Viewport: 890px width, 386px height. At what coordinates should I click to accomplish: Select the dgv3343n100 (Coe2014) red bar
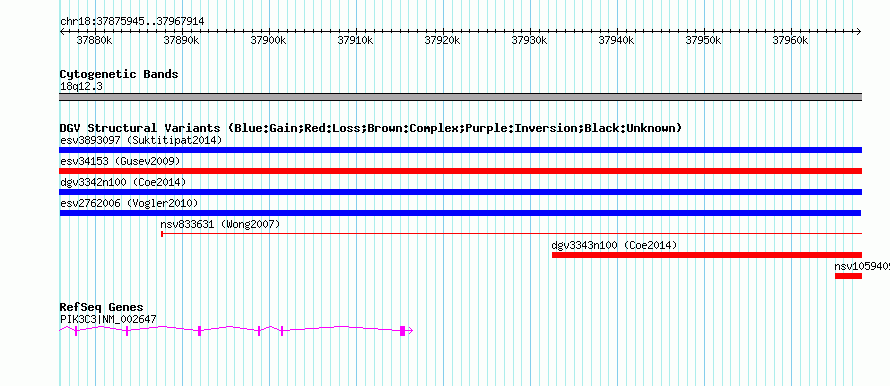pyautogui.click(x=707, y=255)
